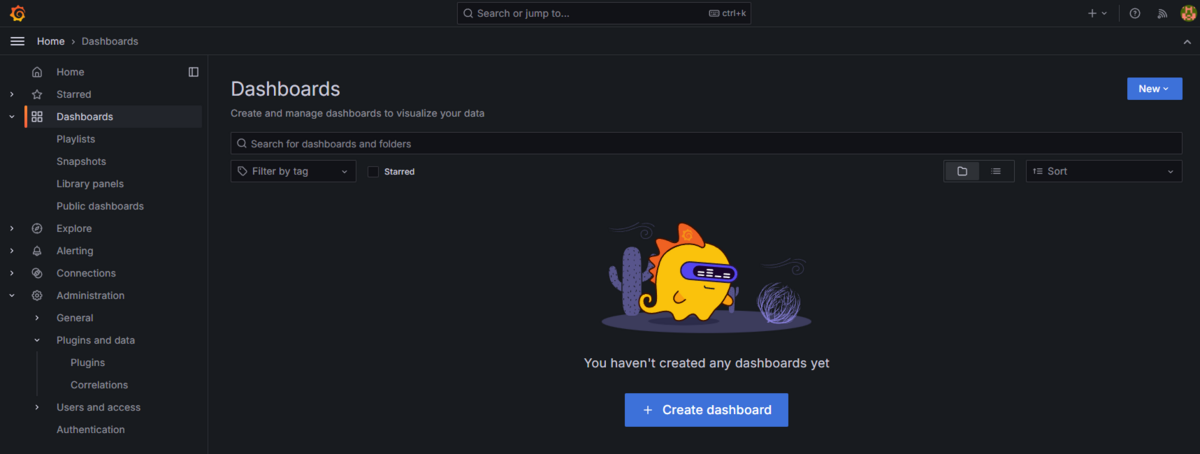Collapse the top bar chevron at right
This screenshot has width=1200, height=454.
pyautogui.click(x=1187, y=41)
